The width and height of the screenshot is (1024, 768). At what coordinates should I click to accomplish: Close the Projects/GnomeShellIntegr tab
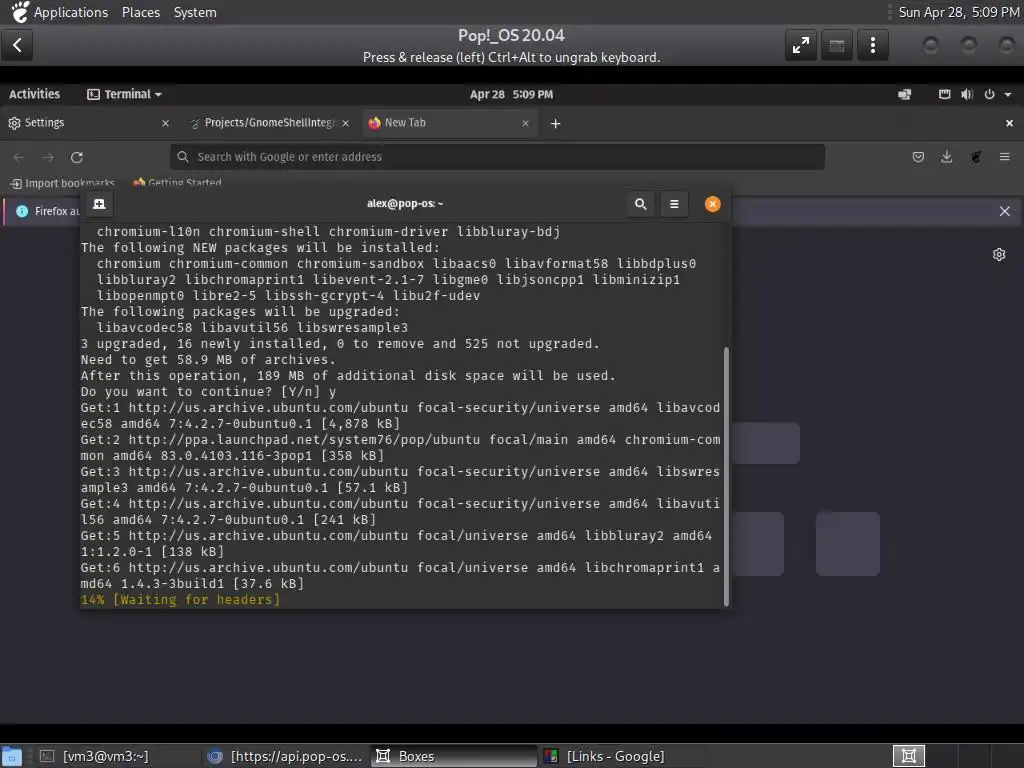(345, 123)
